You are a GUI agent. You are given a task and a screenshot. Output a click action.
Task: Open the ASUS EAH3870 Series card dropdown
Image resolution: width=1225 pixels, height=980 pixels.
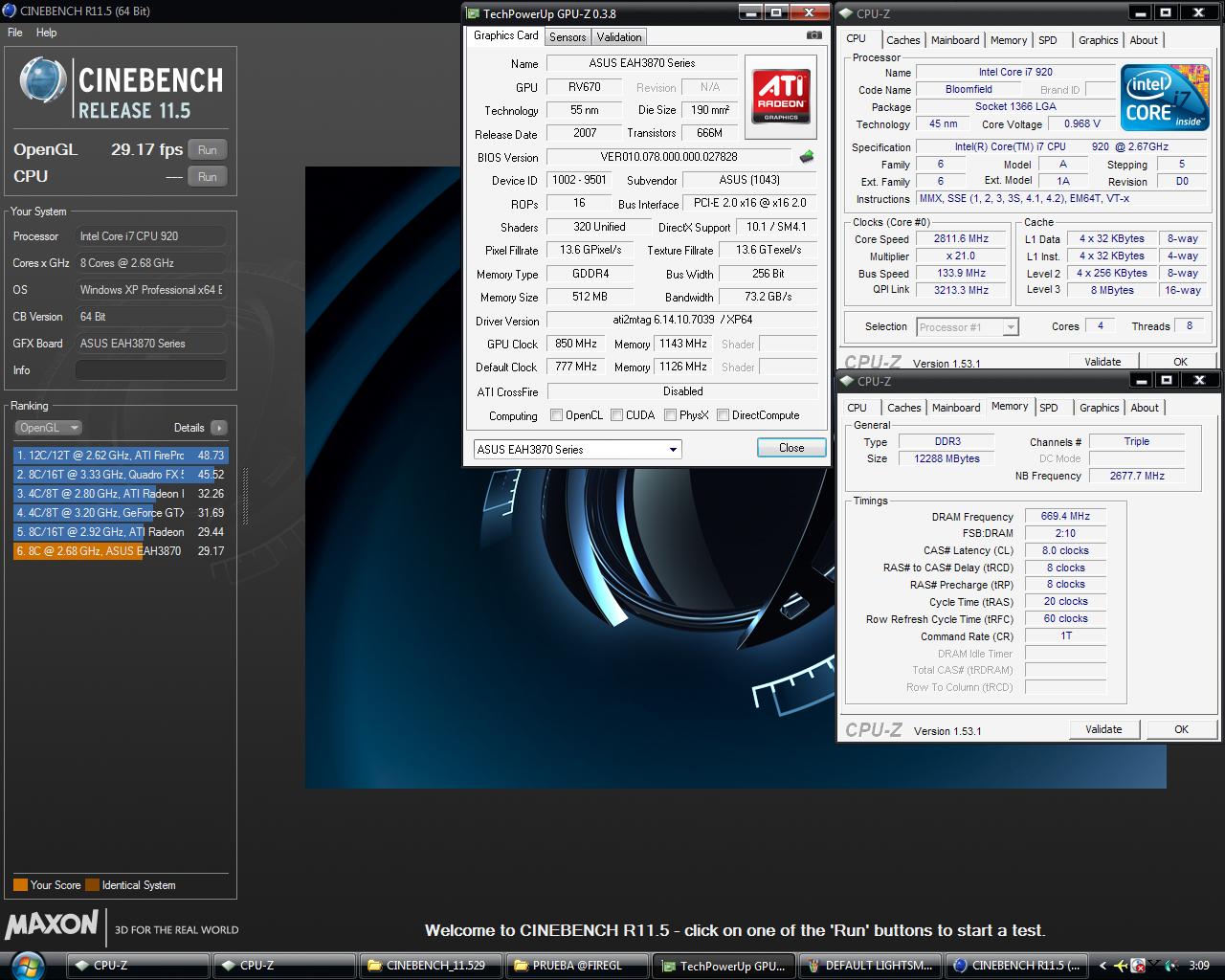click(x=577, y=449)
